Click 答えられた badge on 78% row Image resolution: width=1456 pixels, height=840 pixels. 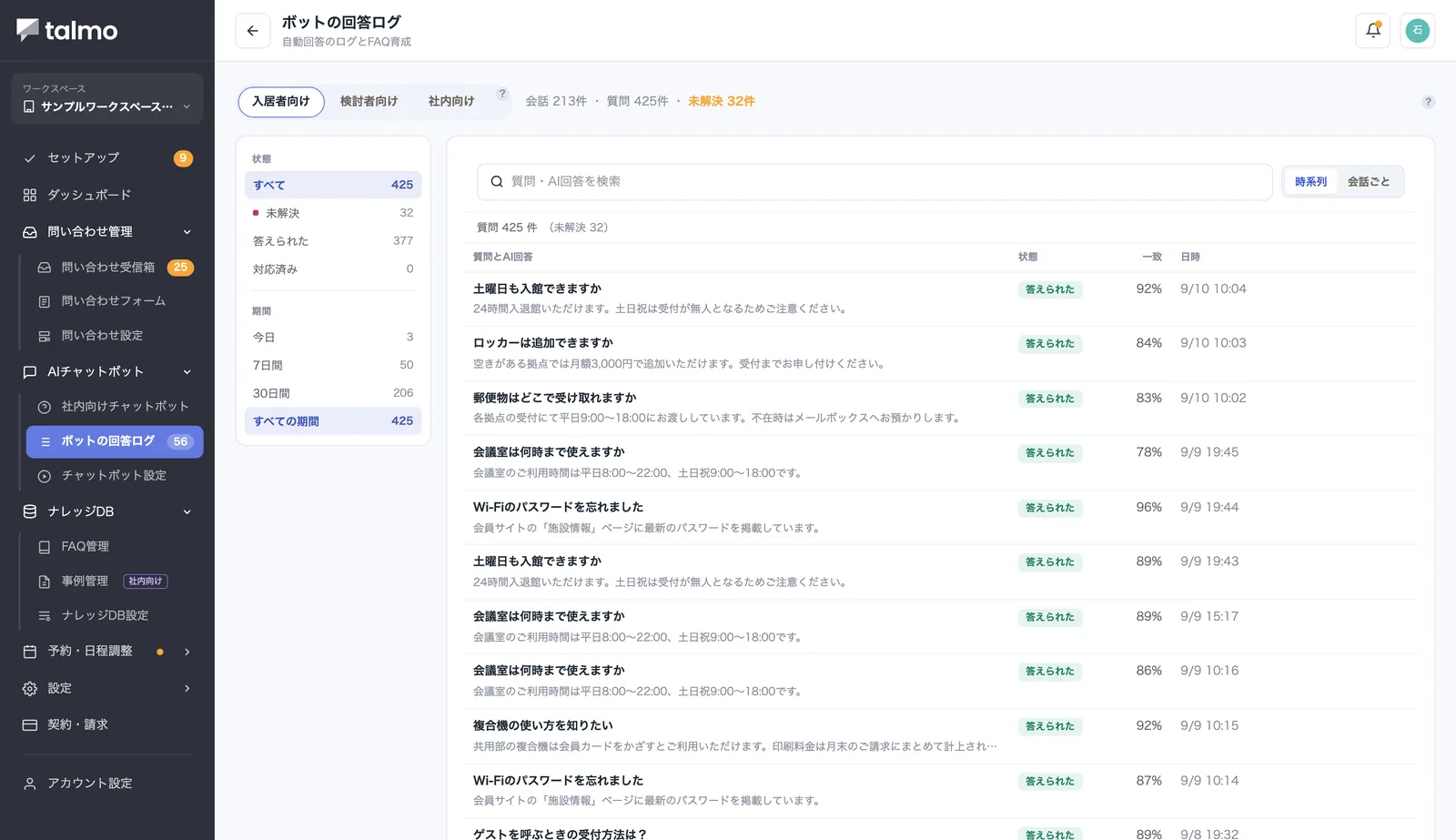[1050, 453]
